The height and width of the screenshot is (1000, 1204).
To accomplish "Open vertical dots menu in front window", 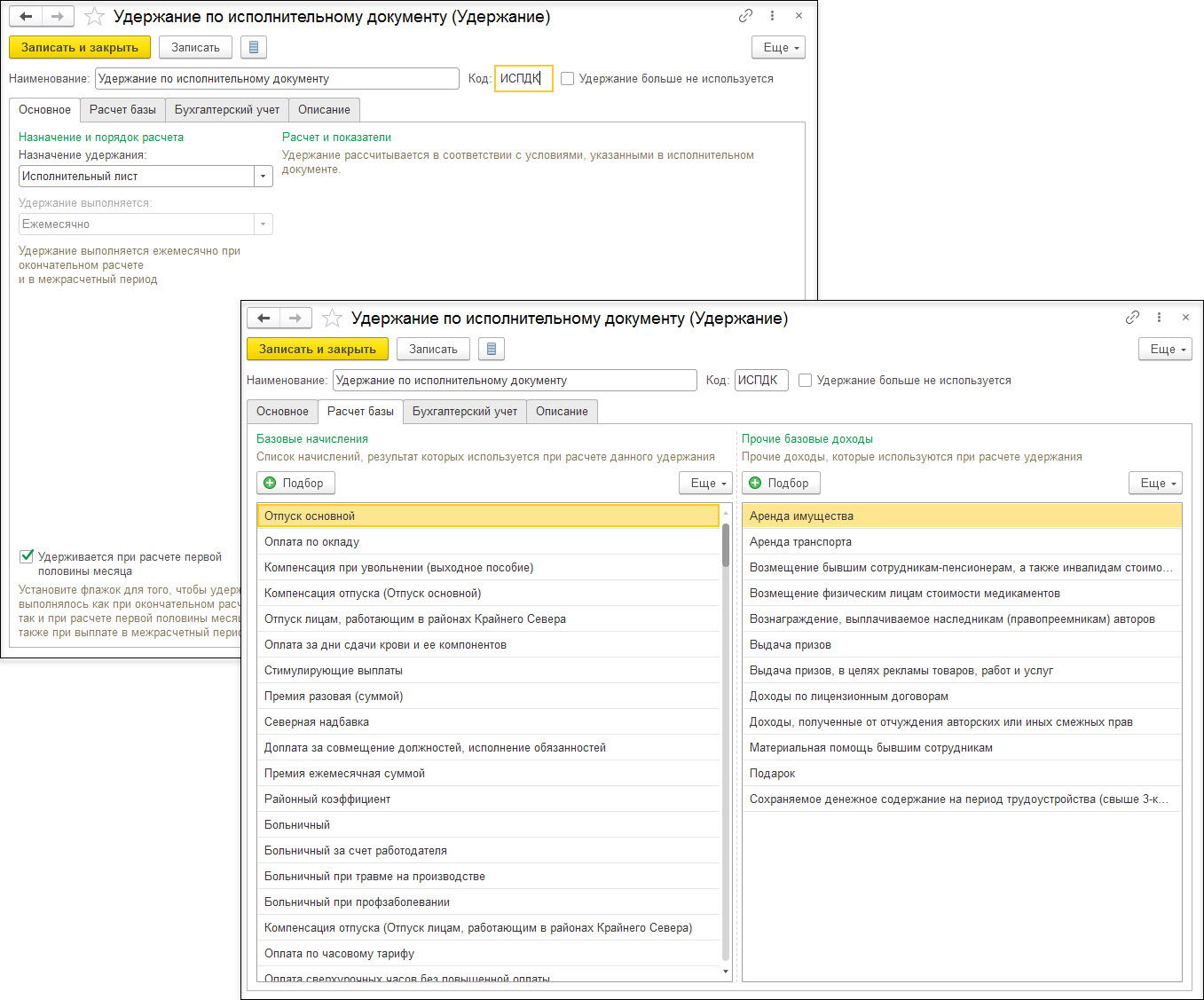I will [x=1160, y=317].
